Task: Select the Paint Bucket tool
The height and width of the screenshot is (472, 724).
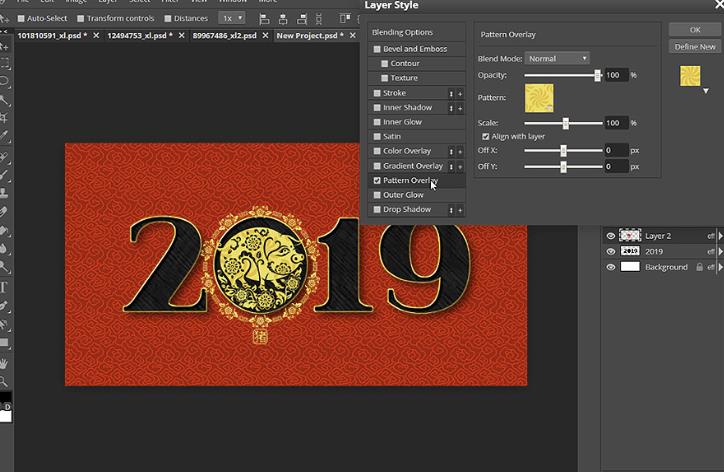Action: click(x=4, y=230)
